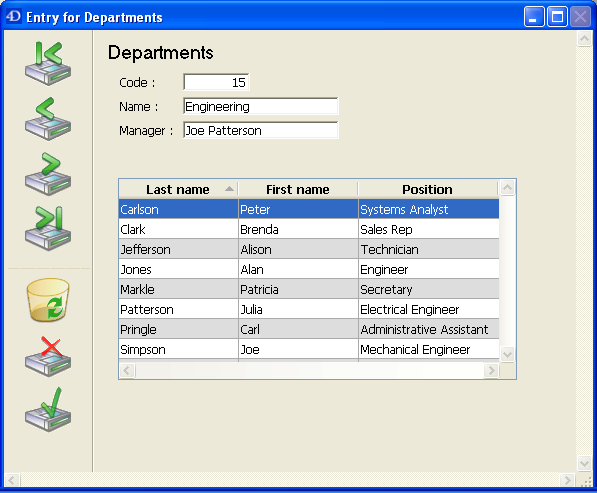Click the list's horizontal scroll right arrow

(491, 370)
